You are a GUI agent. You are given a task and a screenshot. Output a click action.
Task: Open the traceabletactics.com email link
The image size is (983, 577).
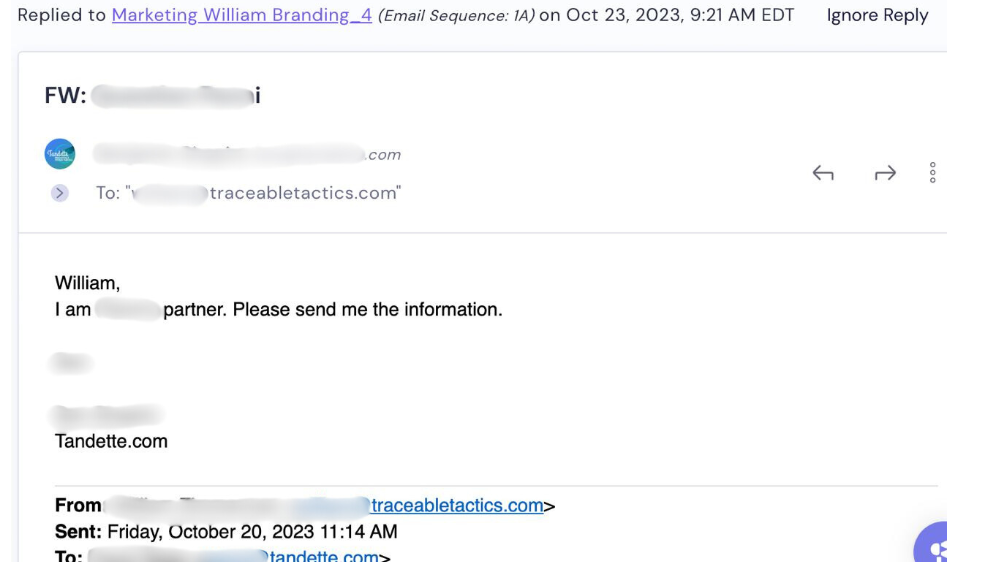pyautogui.click(x=456, y=505)
